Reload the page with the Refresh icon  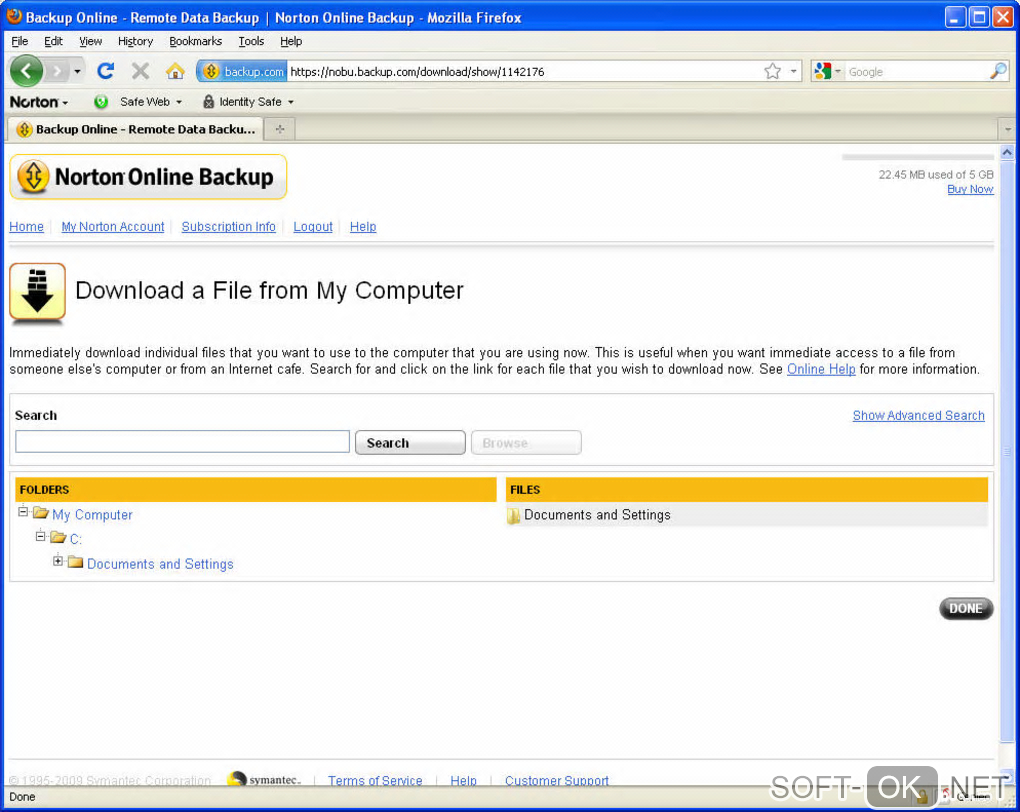tap(105, 71)
